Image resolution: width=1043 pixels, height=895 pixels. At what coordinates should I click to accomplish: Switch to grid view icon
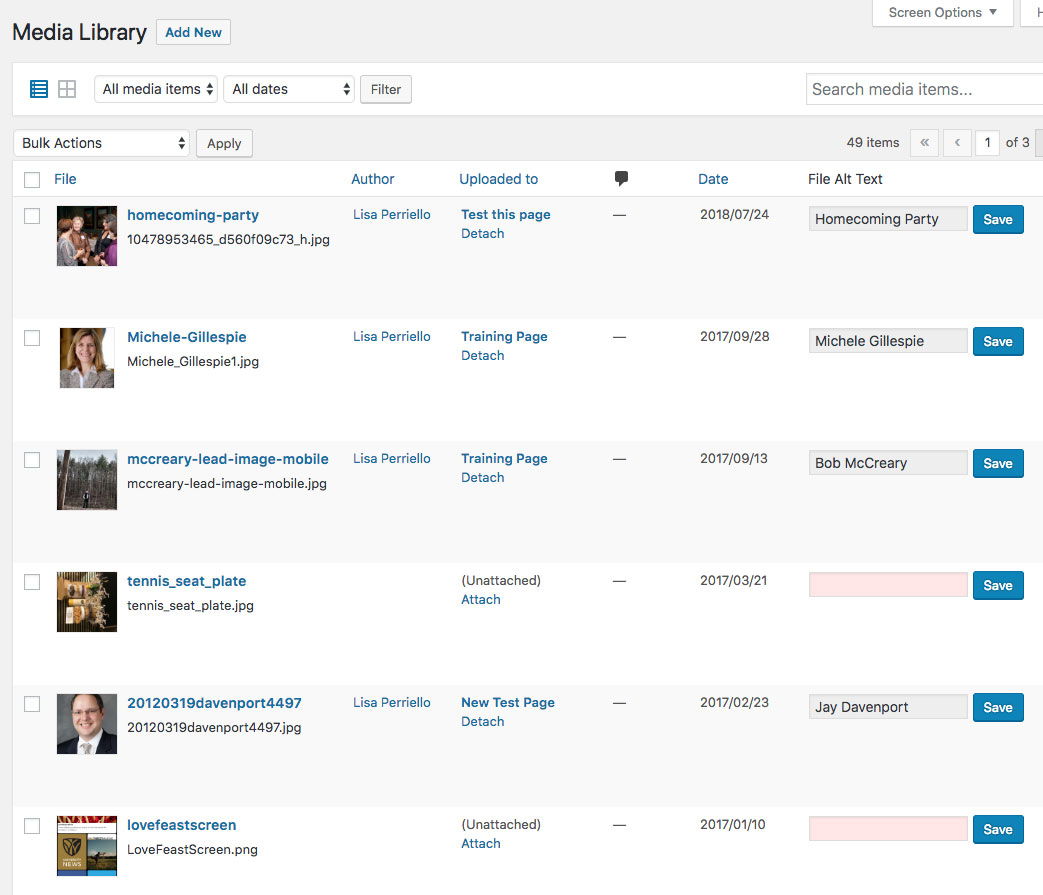click(x=67, y=89)
